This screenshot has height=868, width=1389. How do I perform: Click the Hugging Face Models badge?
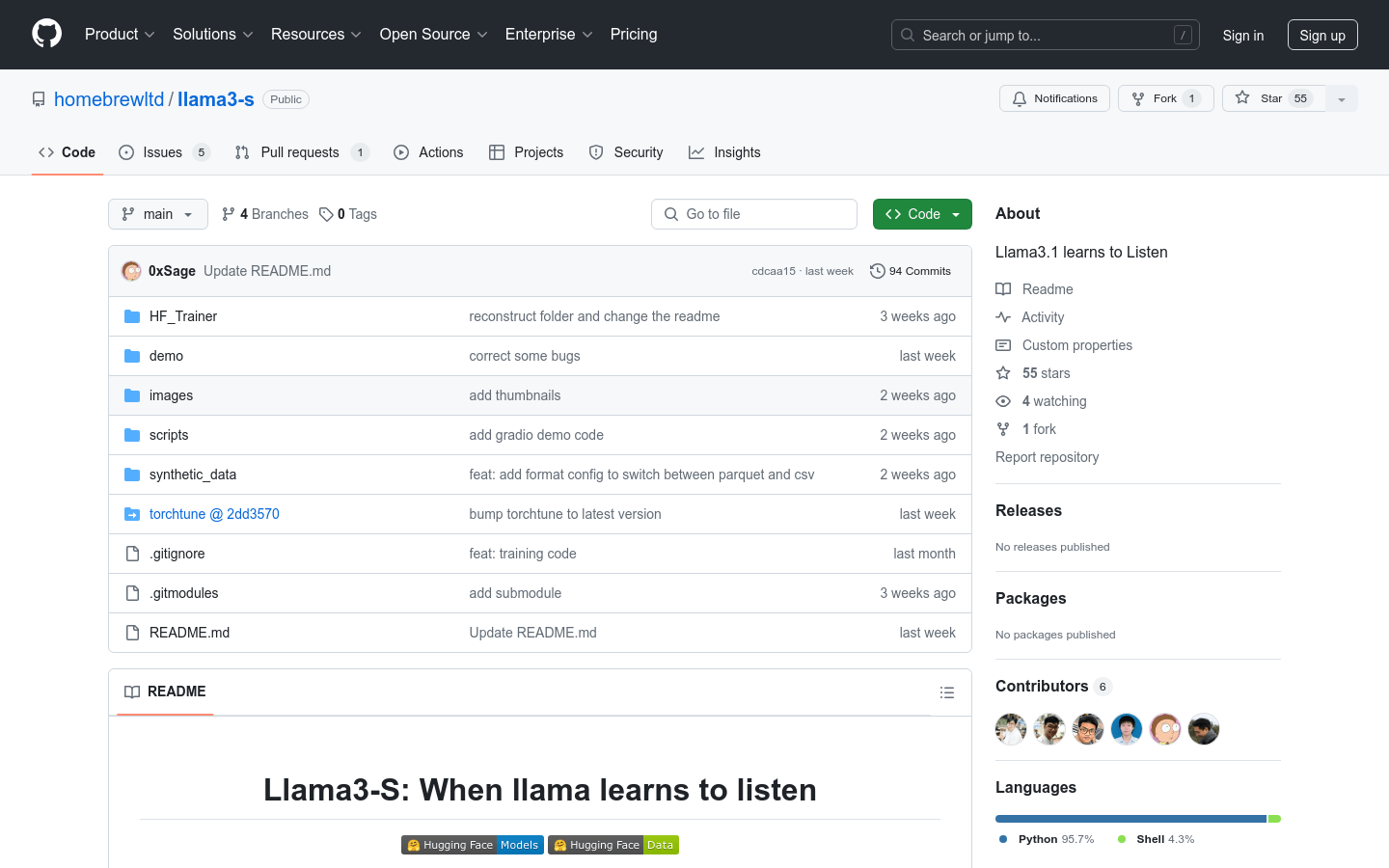coord(473,845)
